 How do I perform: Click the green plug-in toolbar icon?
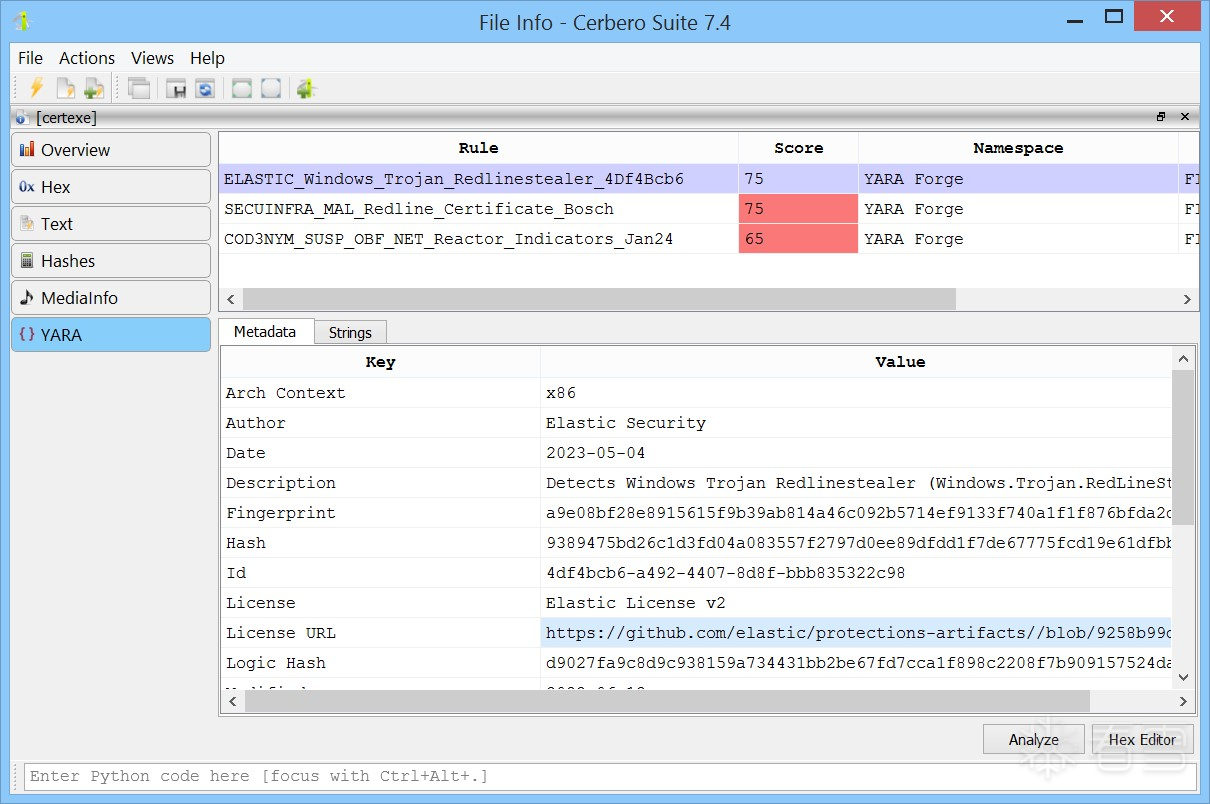pos(306,88)
